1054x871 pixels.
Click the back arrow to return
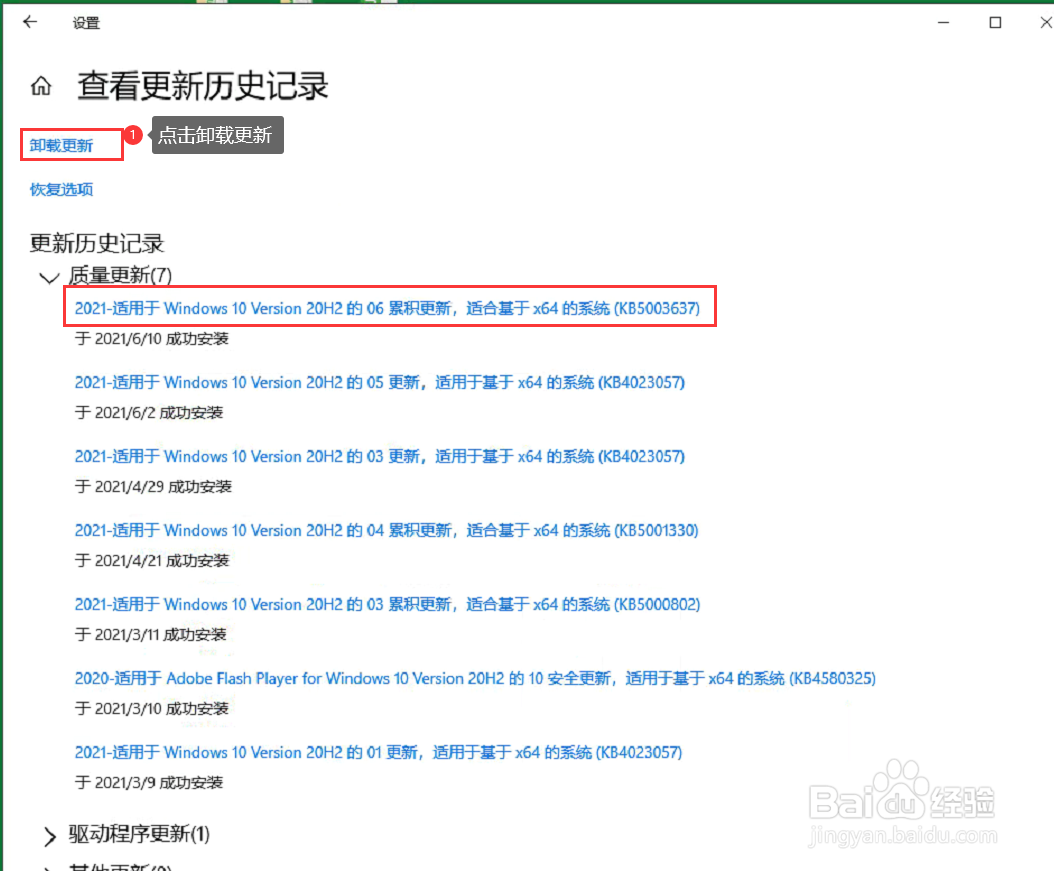[29, 22]
